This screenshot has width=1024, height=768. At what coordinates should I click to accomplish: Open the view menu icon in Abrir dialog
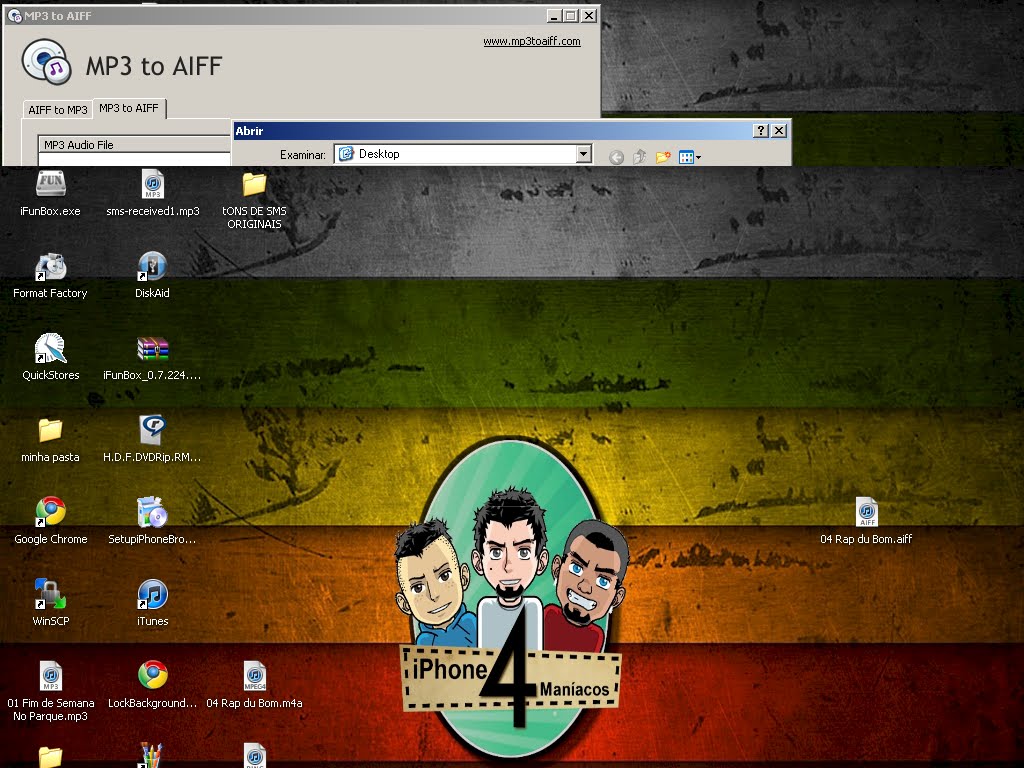click(690, 157)
